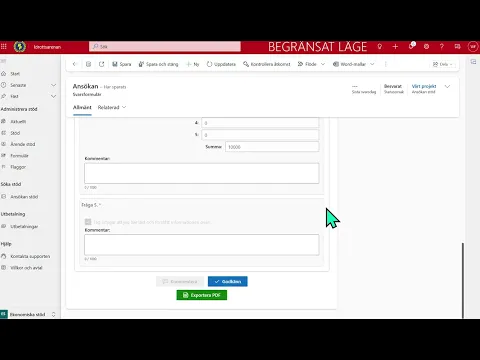
Task: Open the question mark help icon
Action: 442,47
